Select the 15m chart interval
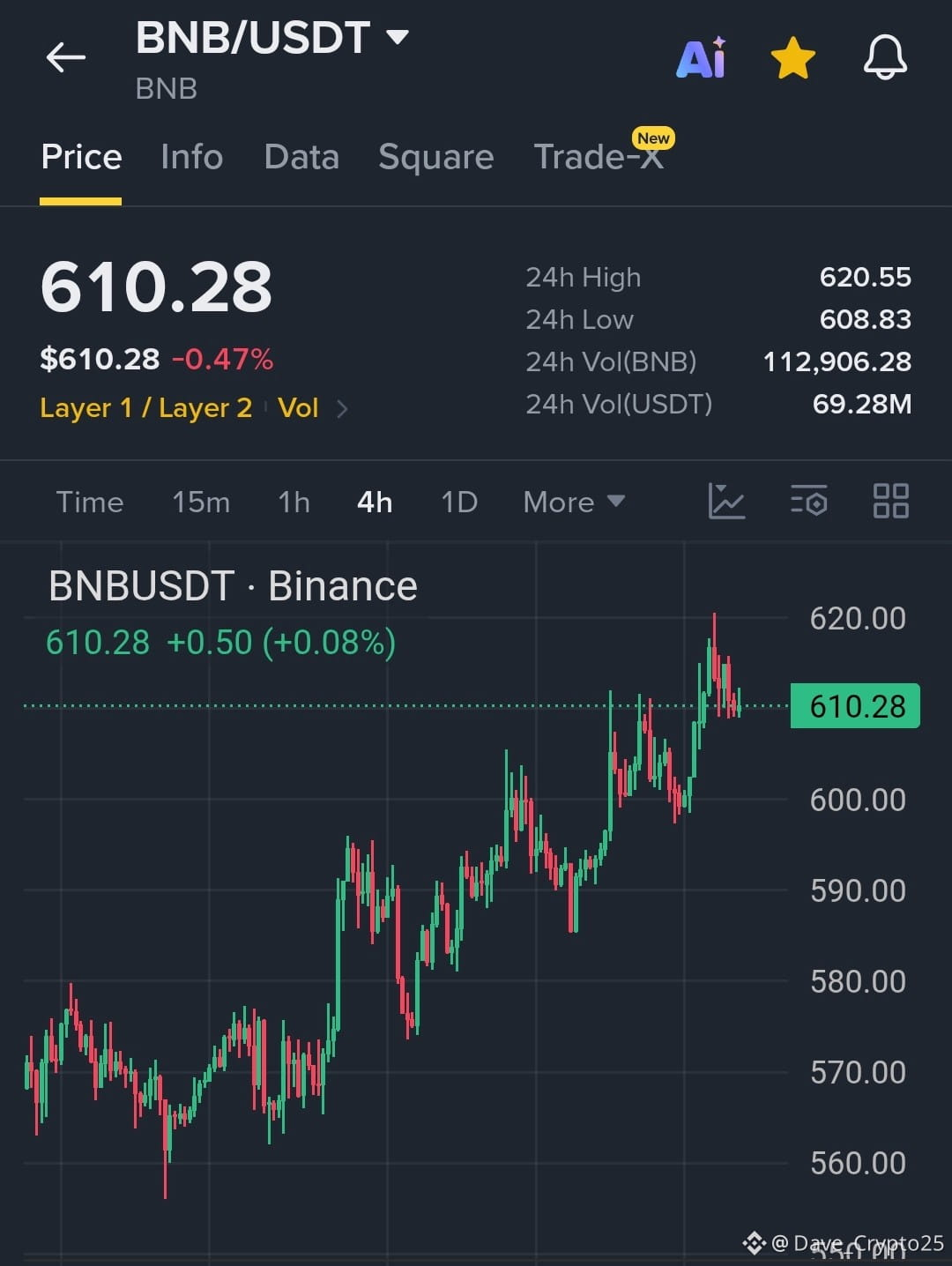The width and height of the screenshot is (952, 1266). [201, 503]
